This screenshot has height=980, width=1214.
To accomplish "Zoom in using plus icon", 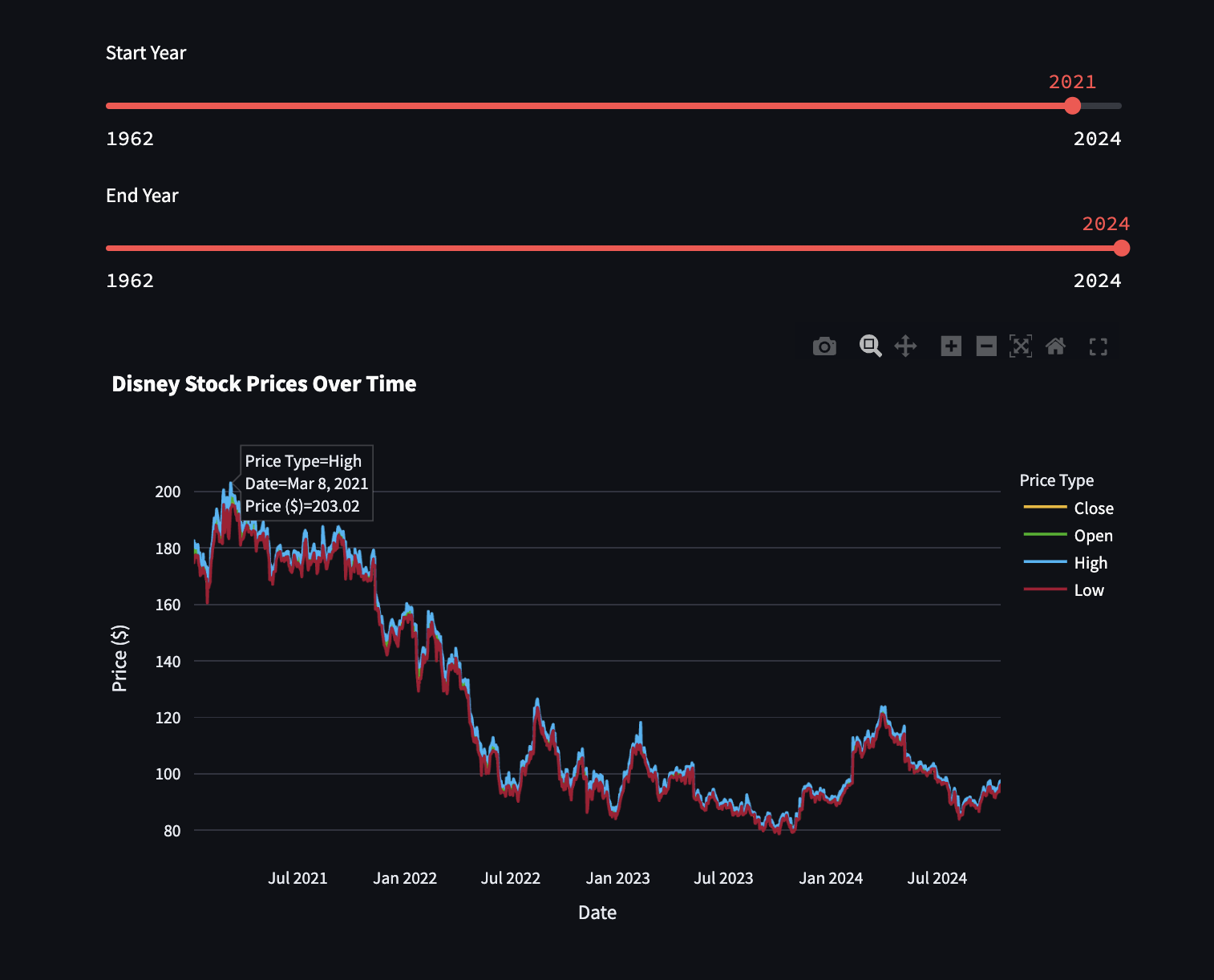I will pyautogui.click(x=951, y=346).
